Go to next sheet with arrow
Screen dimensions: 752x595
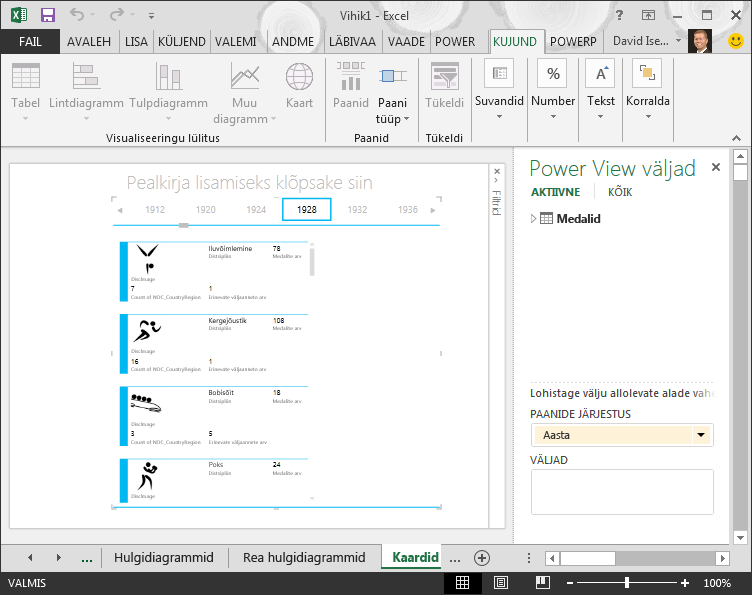click(x=59, y=558)
